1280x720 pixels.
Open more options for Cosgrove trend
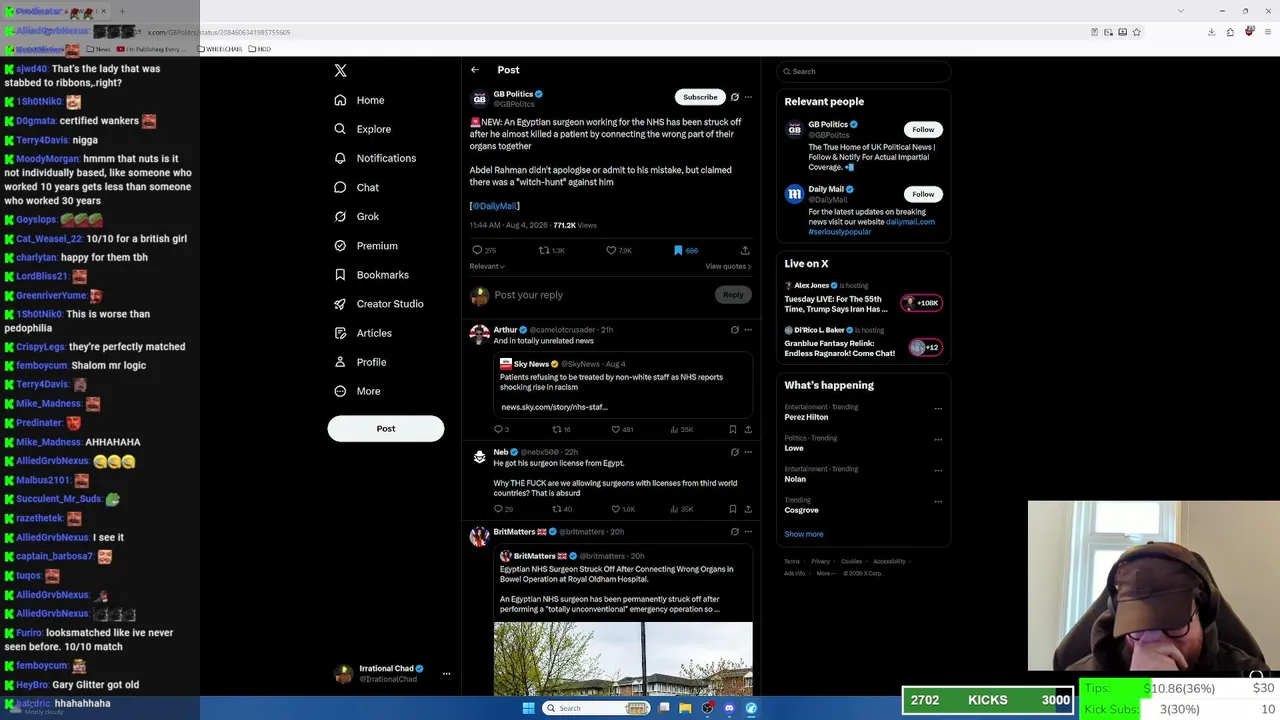pyautogui.click(x=938, y=501)
